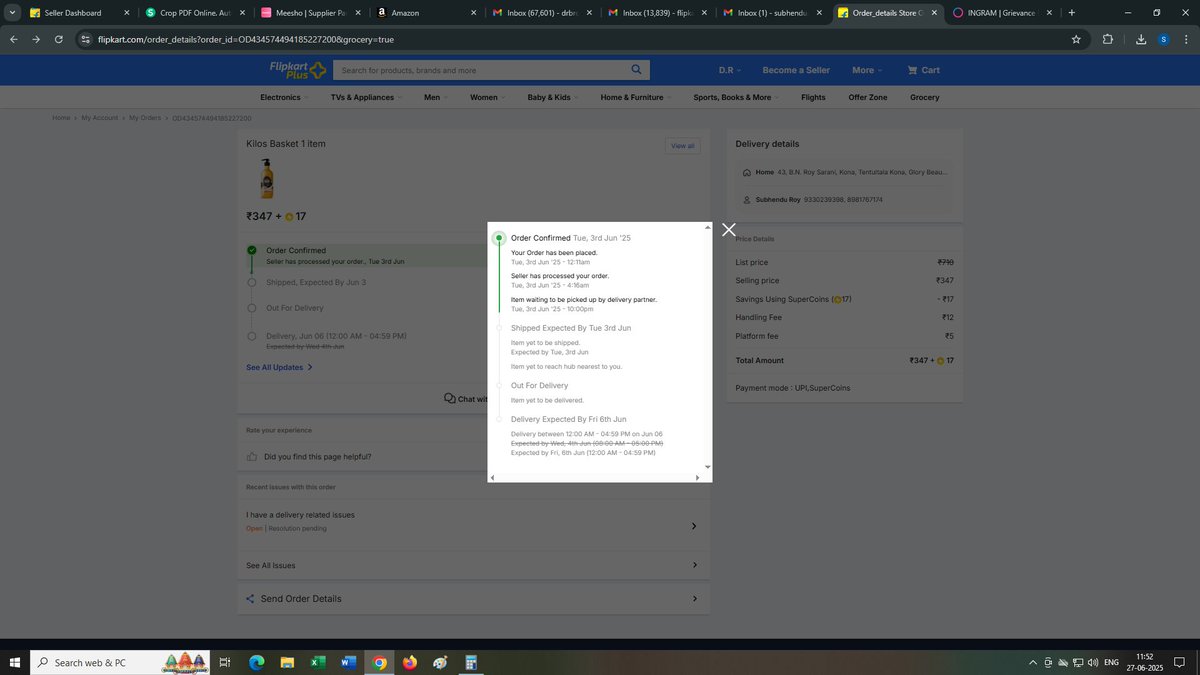This screenshot has height=675, width=1200.
Task: Switch to Crop PDF Online tab
Action: [194, 13]
